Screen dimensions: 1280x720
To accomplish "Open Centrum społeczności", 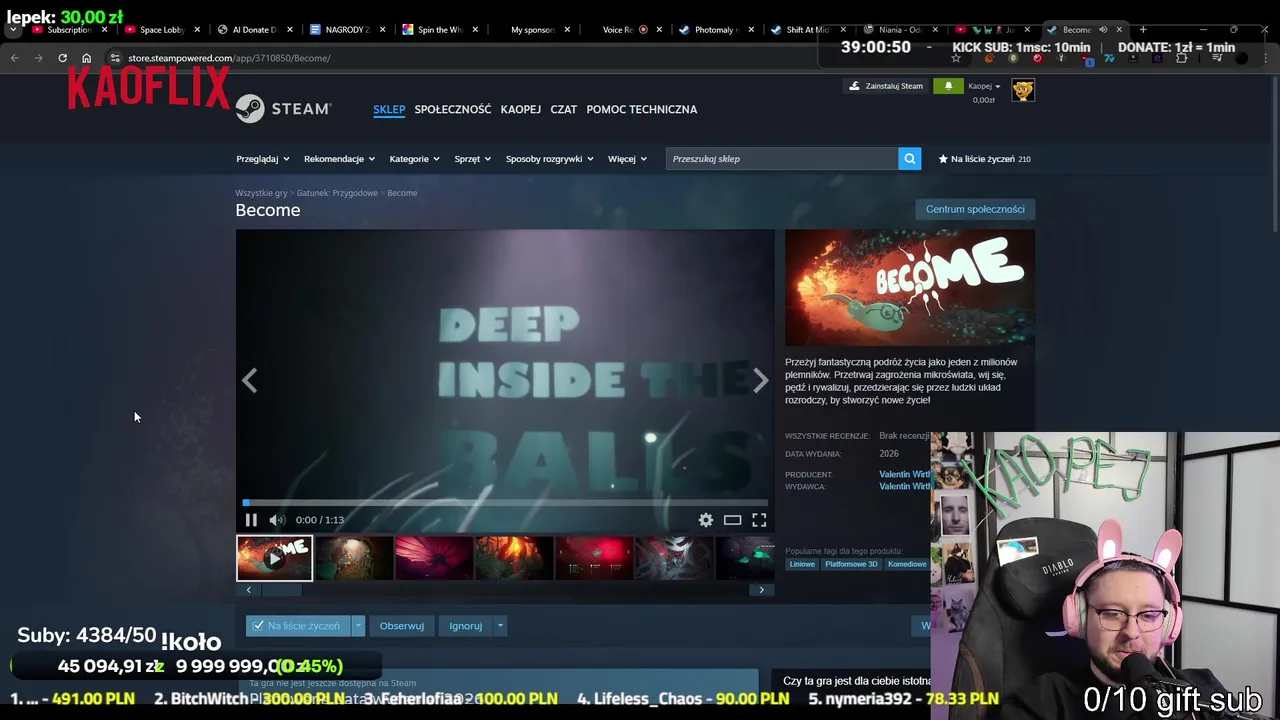I will click(975, 209).
